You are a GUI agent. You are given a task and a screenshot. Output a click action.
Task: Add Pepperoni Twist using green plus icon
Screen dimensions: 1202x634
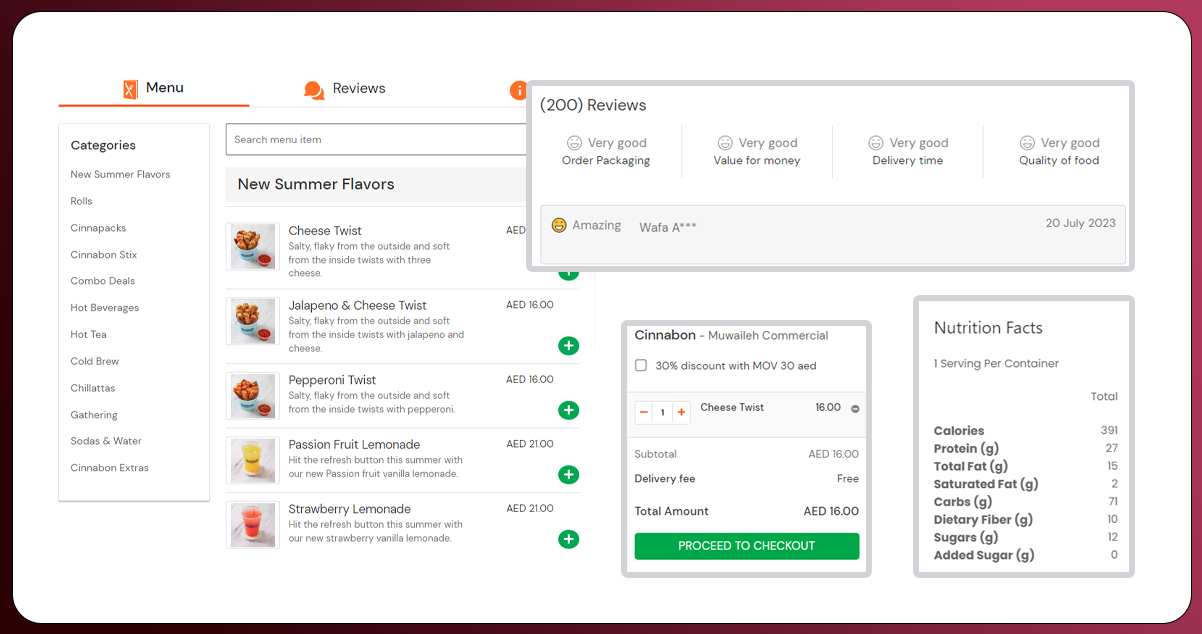pos(568,410)
